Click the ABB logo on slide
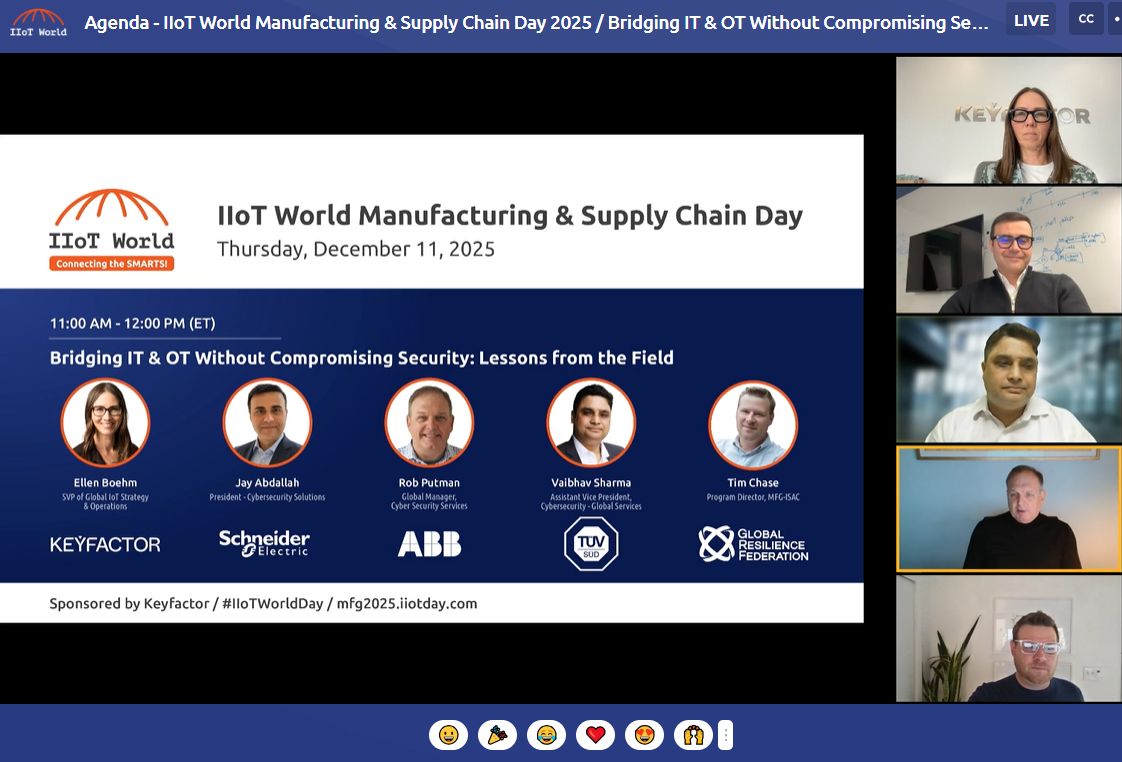 pyautogui.click(x=429, y=544)
